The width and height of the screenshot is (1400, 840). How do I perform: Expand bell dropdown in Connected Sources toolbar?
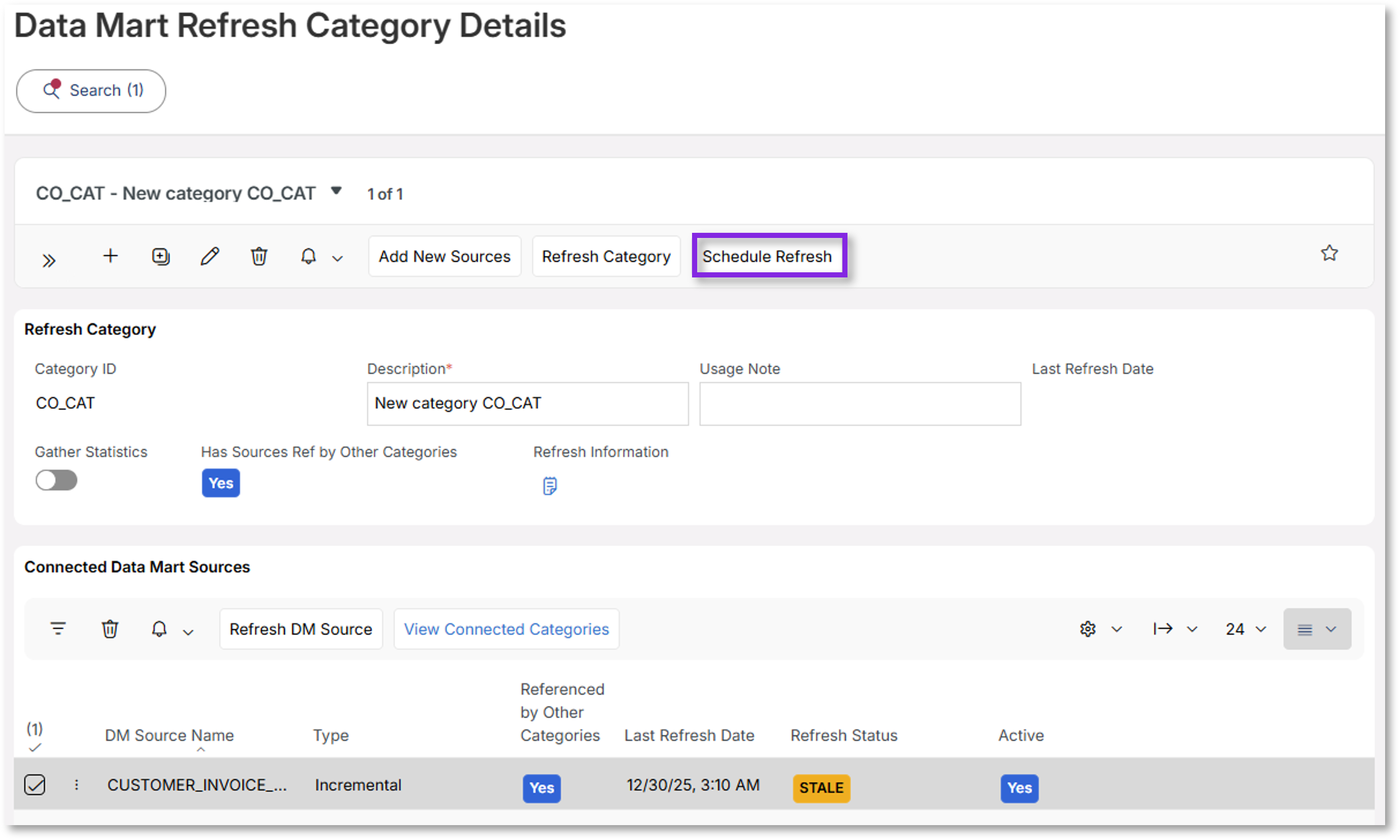tap(188, 632)
